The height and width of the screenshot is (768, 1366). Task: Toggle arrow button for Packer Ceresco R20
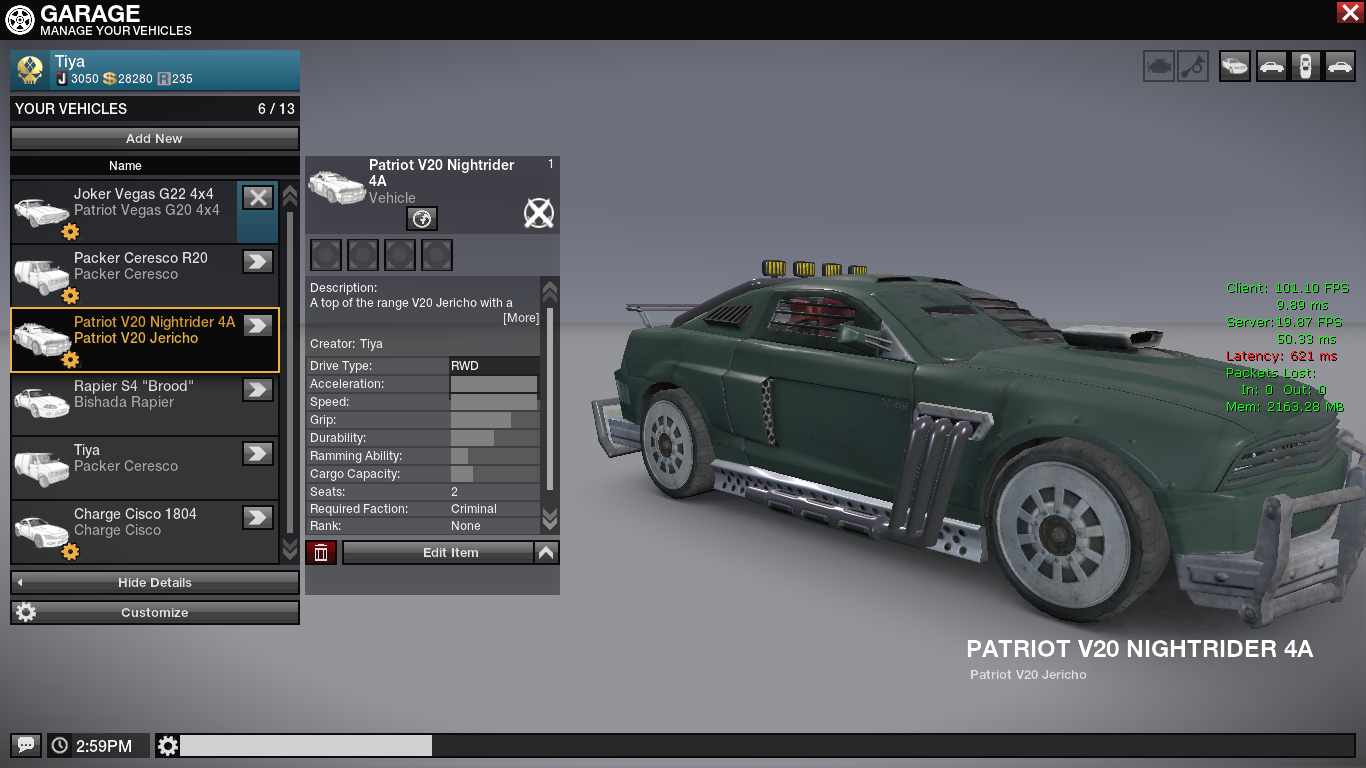[258, 261]
